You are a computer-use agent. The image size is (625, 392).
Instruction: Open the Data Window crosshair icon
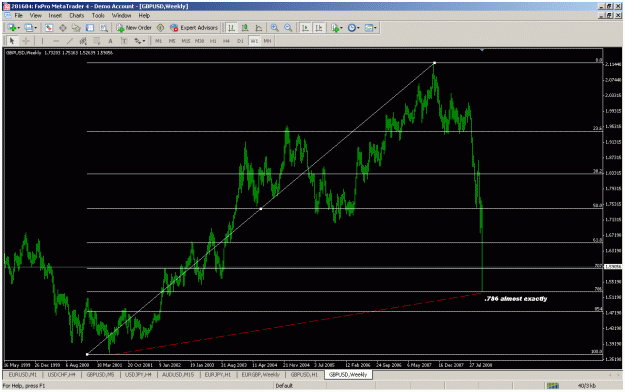tap(63, 28)
